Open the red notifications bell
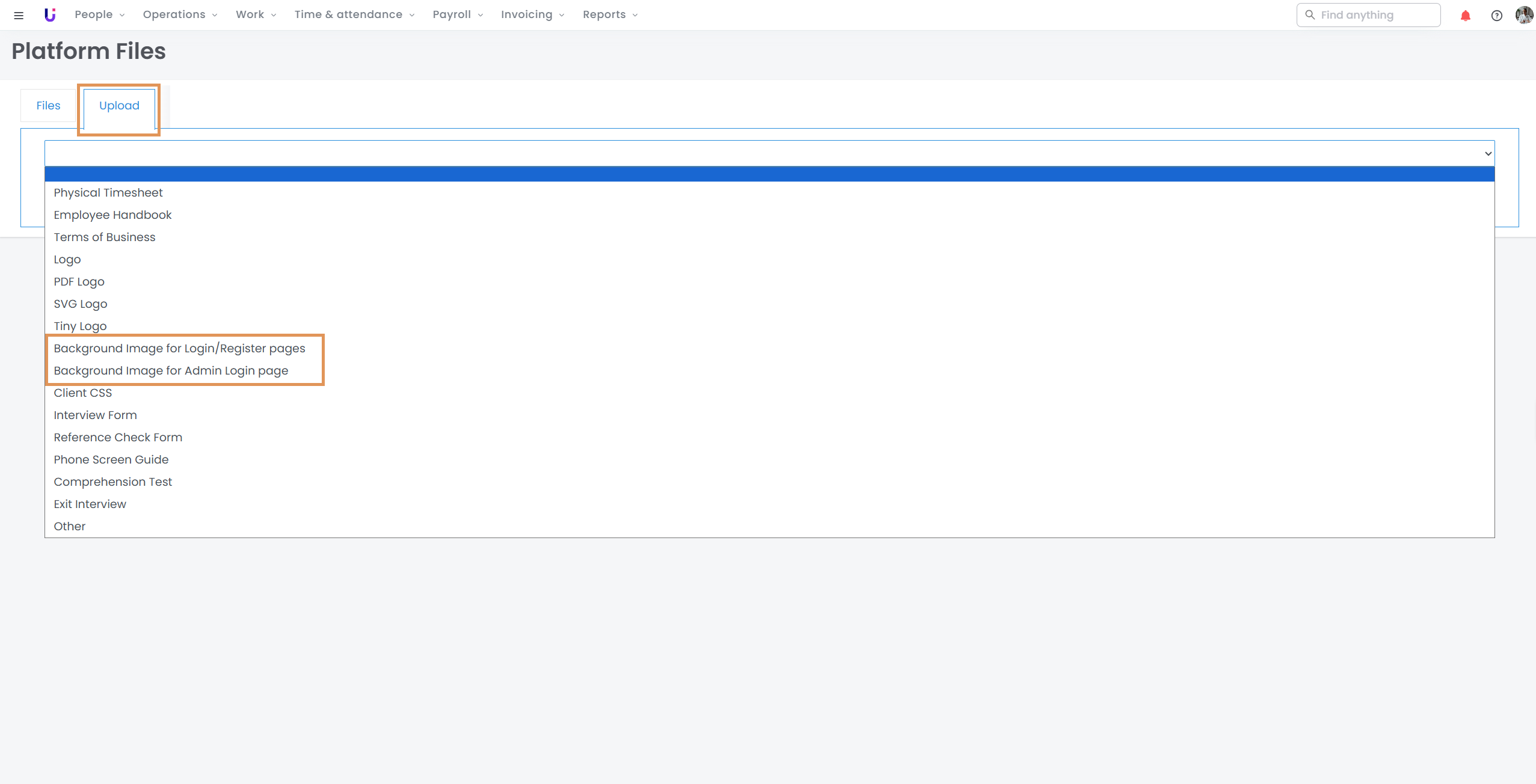The image size is (1536, 784). click(1465, 16)
